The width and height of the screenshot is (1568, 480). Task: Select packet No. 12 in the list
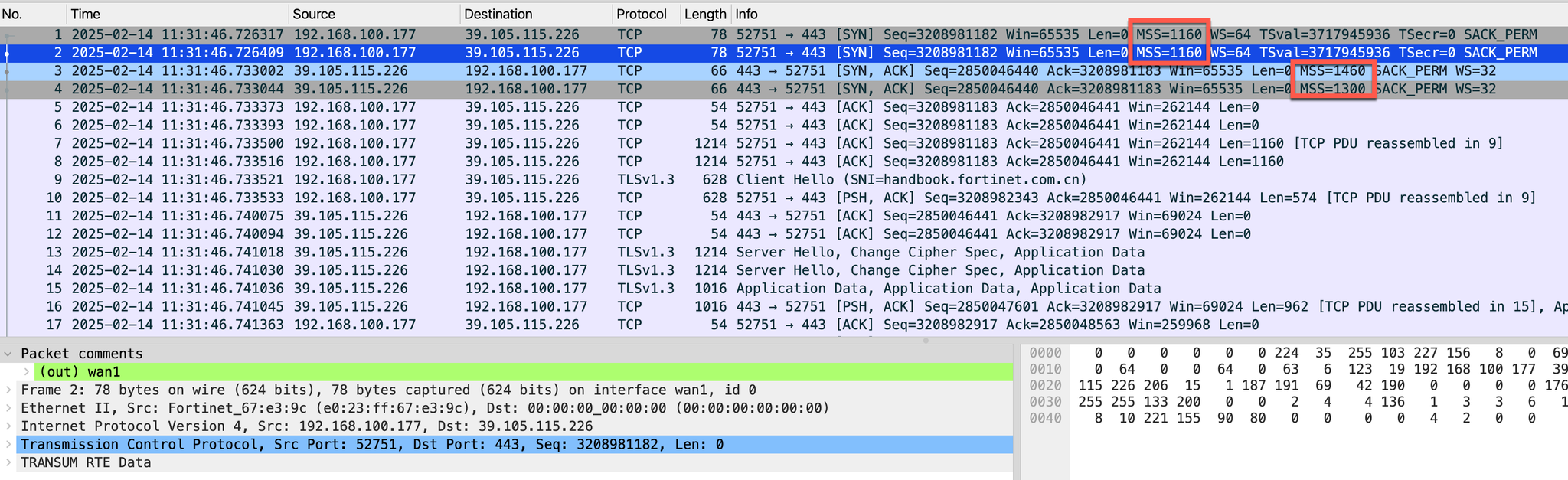point(784,234)
